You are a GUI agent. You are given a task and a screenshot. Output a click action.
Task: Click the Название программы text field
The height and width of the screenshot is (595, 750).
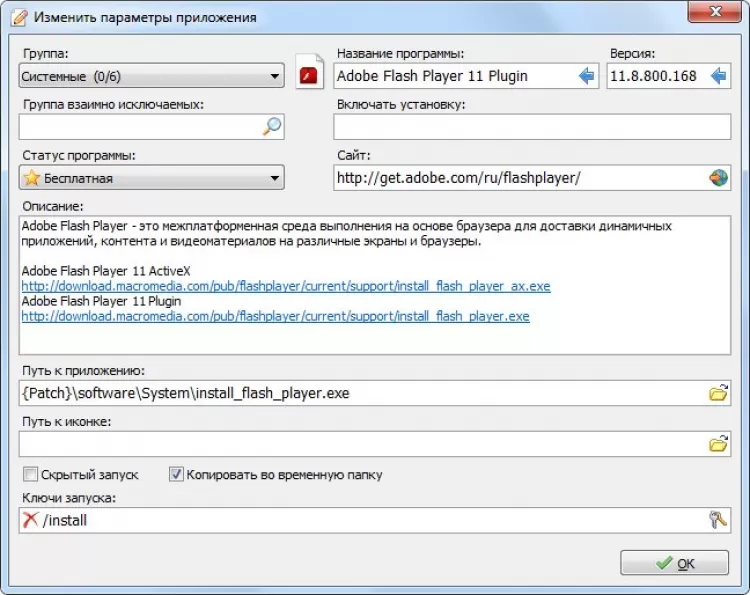tap(466, 76)
